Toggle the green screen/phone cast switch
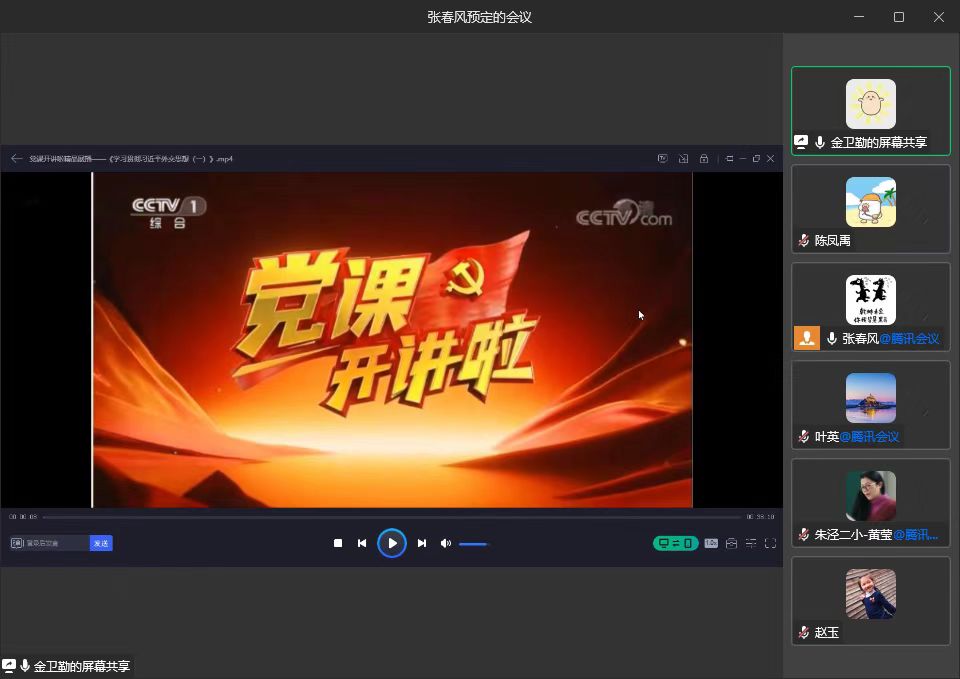 point(675,543)
